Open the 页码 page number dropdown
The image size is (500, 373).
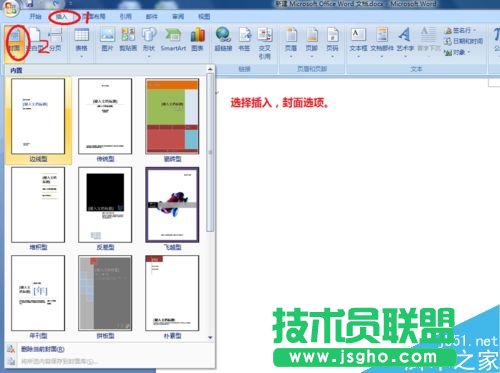point(332,43)
